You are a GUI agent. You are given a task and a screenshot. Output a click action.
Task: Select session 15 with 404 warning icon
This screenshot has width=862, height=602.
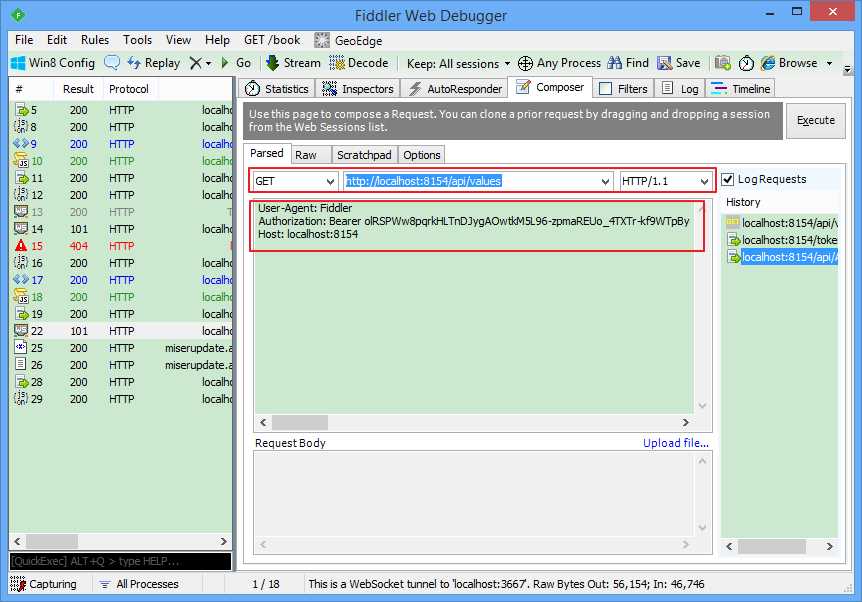point(21,246)
